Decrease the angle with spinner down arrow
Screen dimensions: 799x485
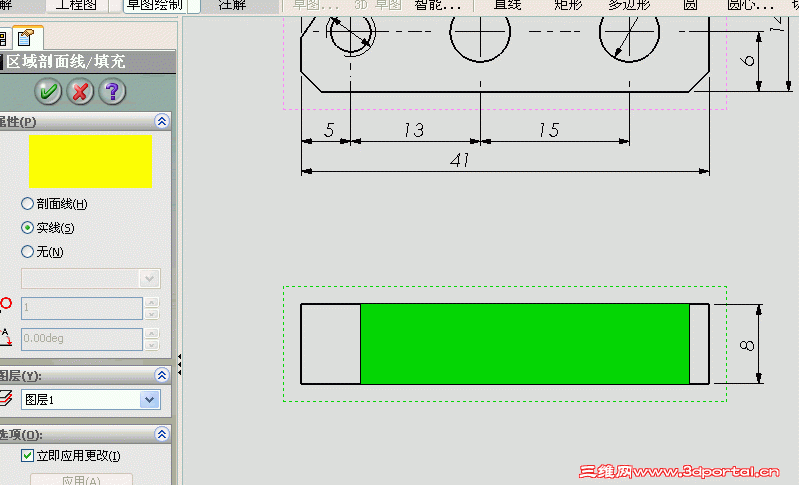(151, 345)
